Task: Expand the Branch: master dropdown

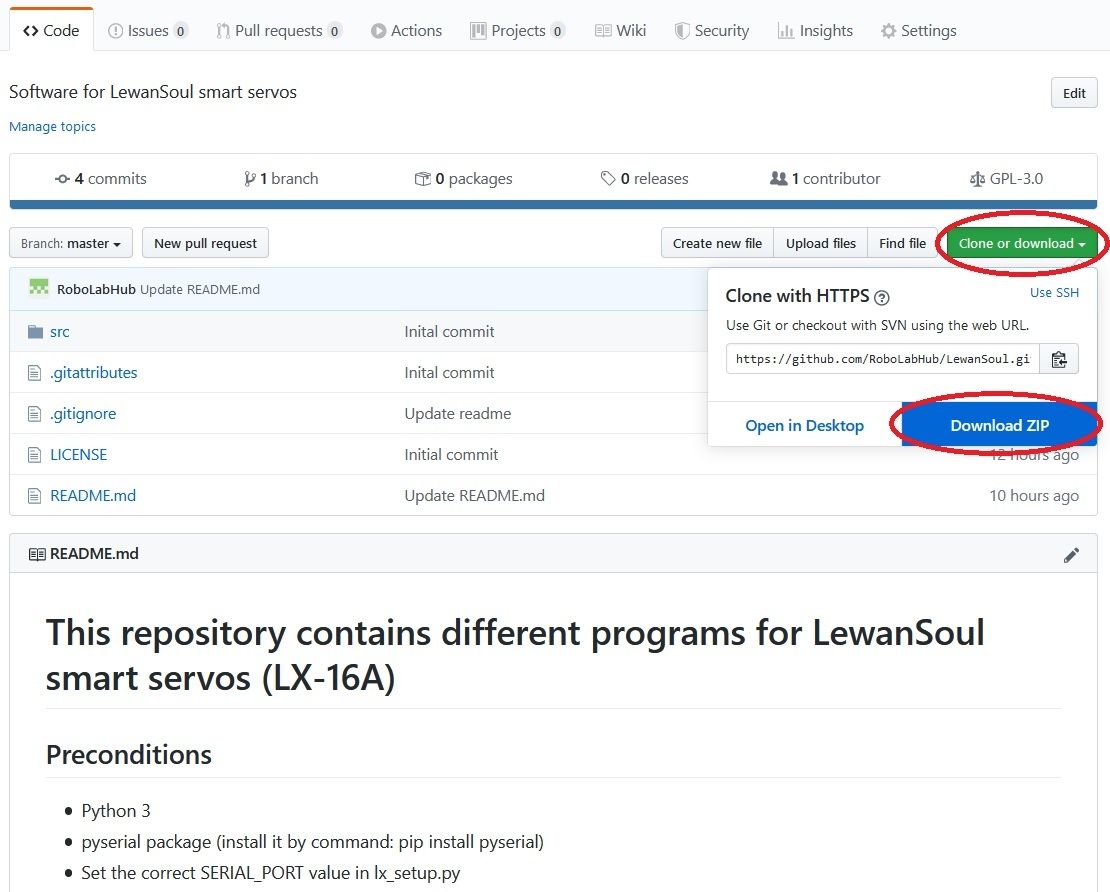Action: pyautogui.click(x=70, y=242)
